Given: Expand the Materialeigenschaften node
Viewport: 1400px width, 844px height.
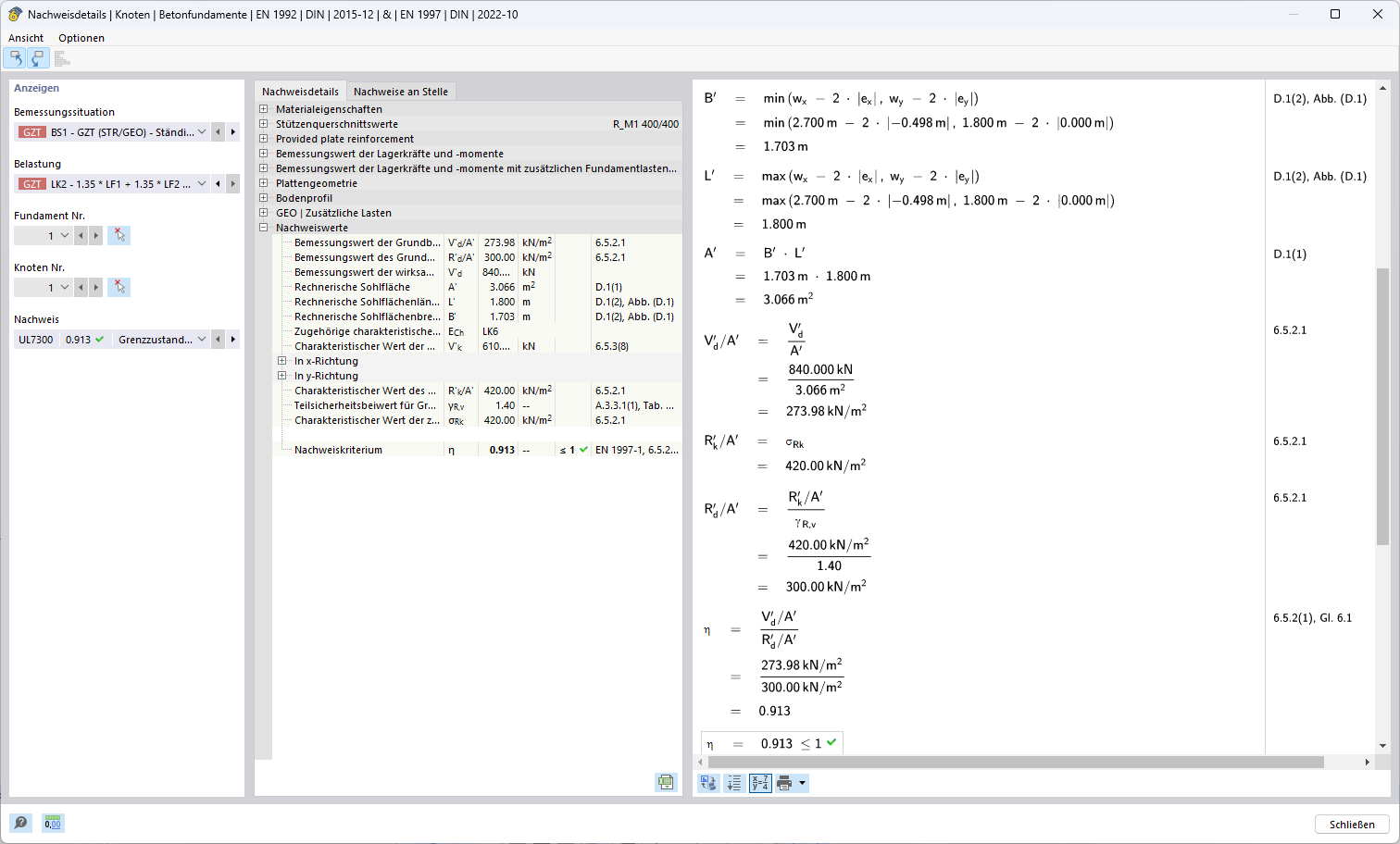Looking at the screenshot, I should [x=264, y=109].
